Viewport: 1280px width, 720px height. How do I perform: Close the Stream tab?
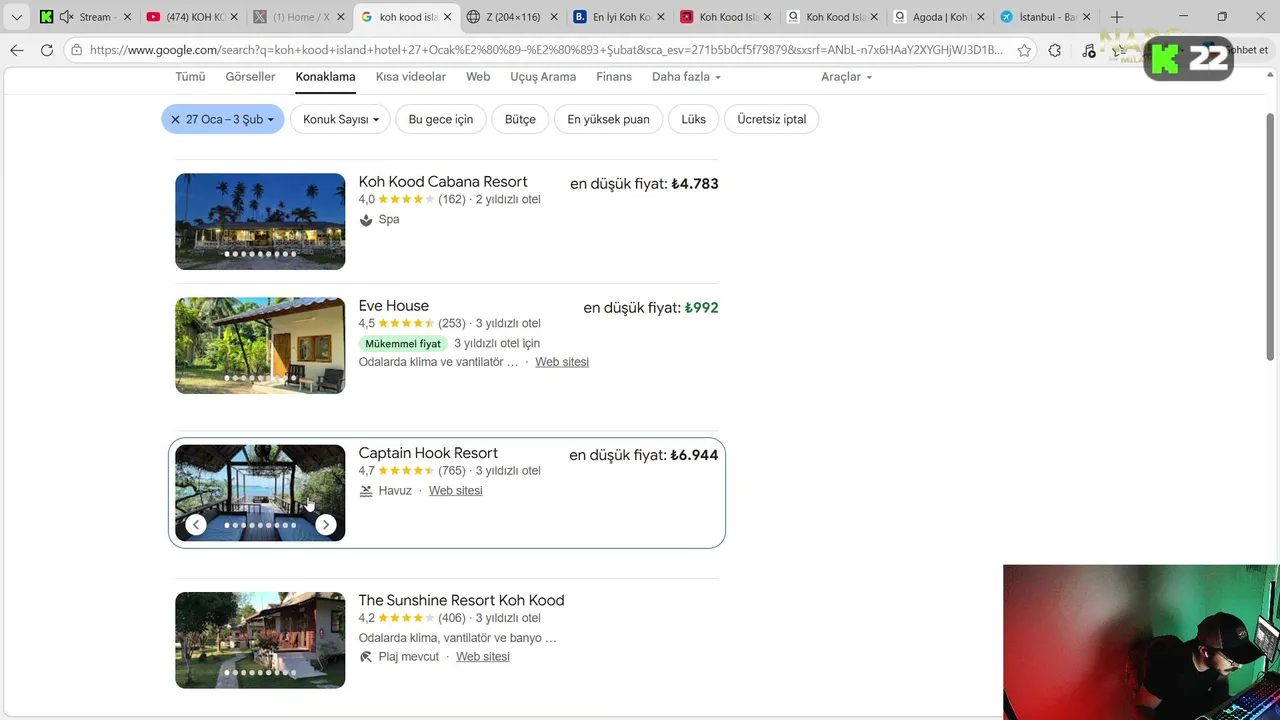pyautogui.click(x=127, y=17)
